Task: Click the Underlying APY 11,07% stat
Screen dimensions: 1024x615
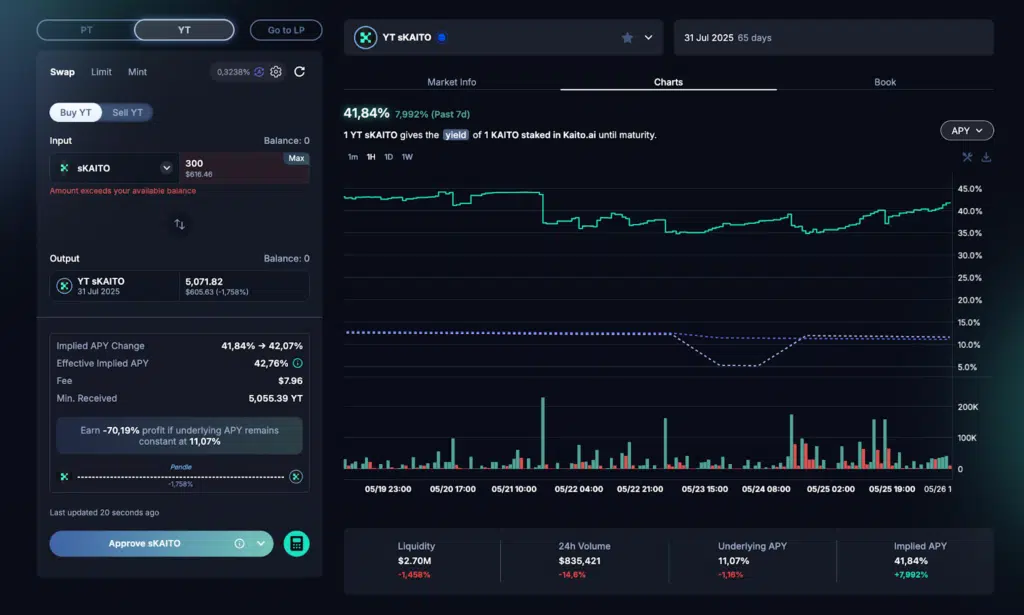Action: click(752, 560)
